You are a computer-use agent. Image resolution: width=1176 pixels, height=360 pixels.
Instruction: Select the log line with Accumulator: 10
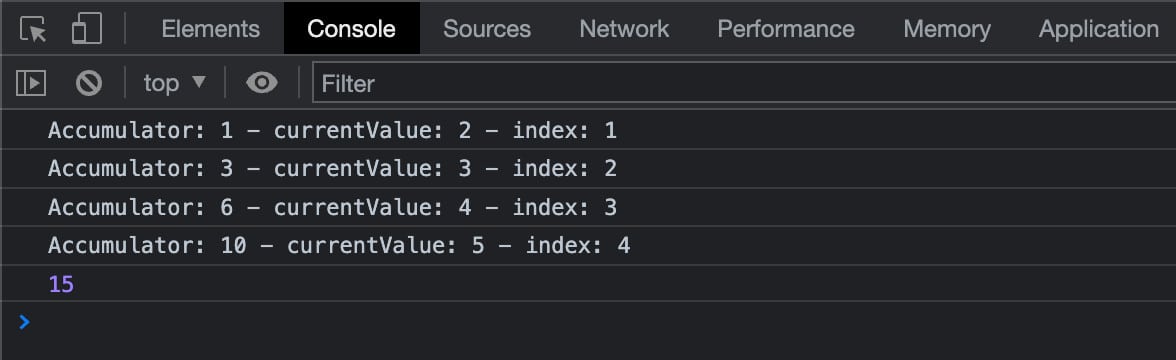(x=588, y=245)
